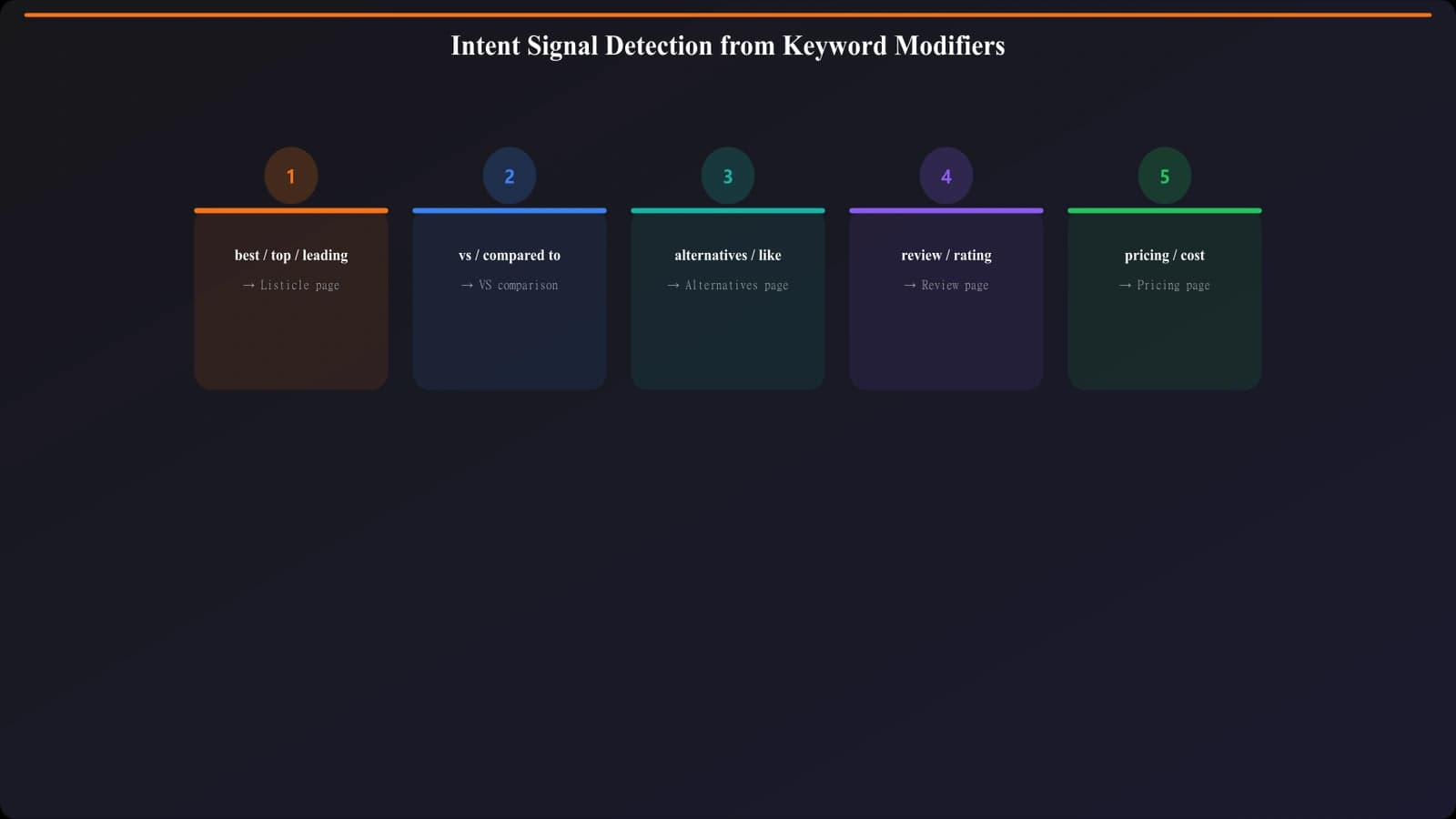Click the green circle numbered 5
1456x819 pixels.
[x=1165, y=175]
